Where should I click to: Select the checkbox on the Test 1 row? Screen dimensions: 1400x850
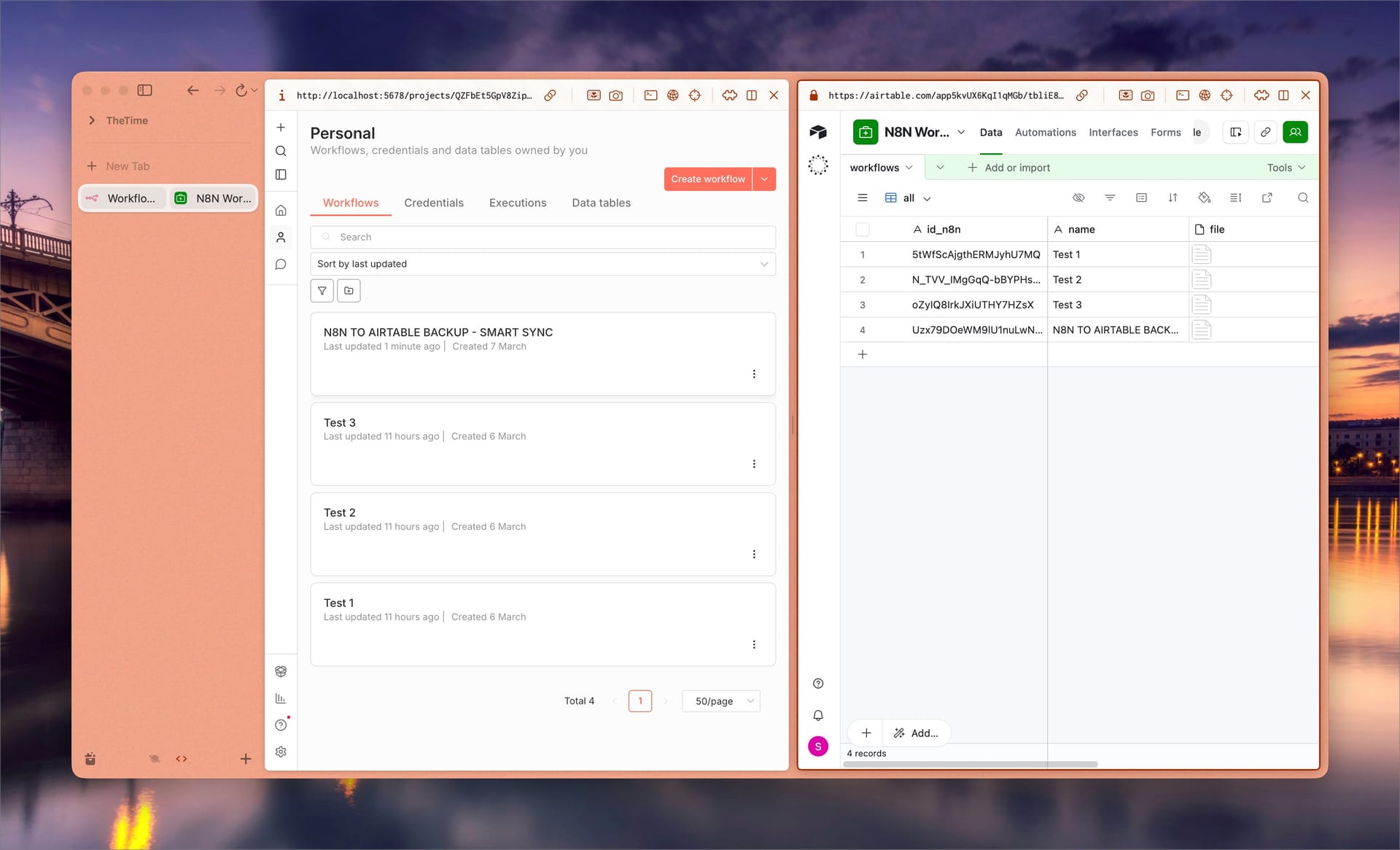point(863,254)
